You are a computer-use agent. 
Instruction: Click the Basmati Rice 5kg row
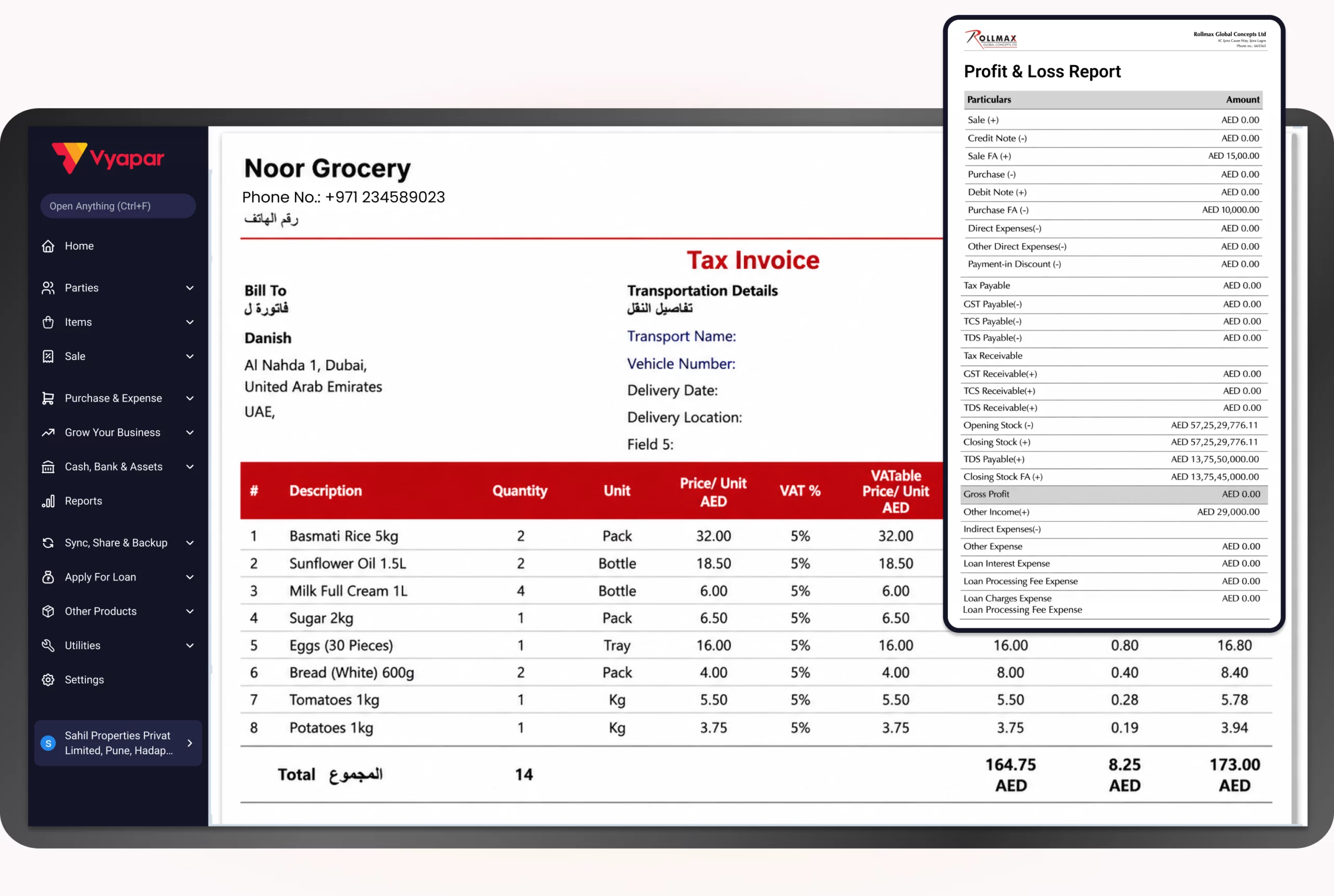[x=591, y=536]
